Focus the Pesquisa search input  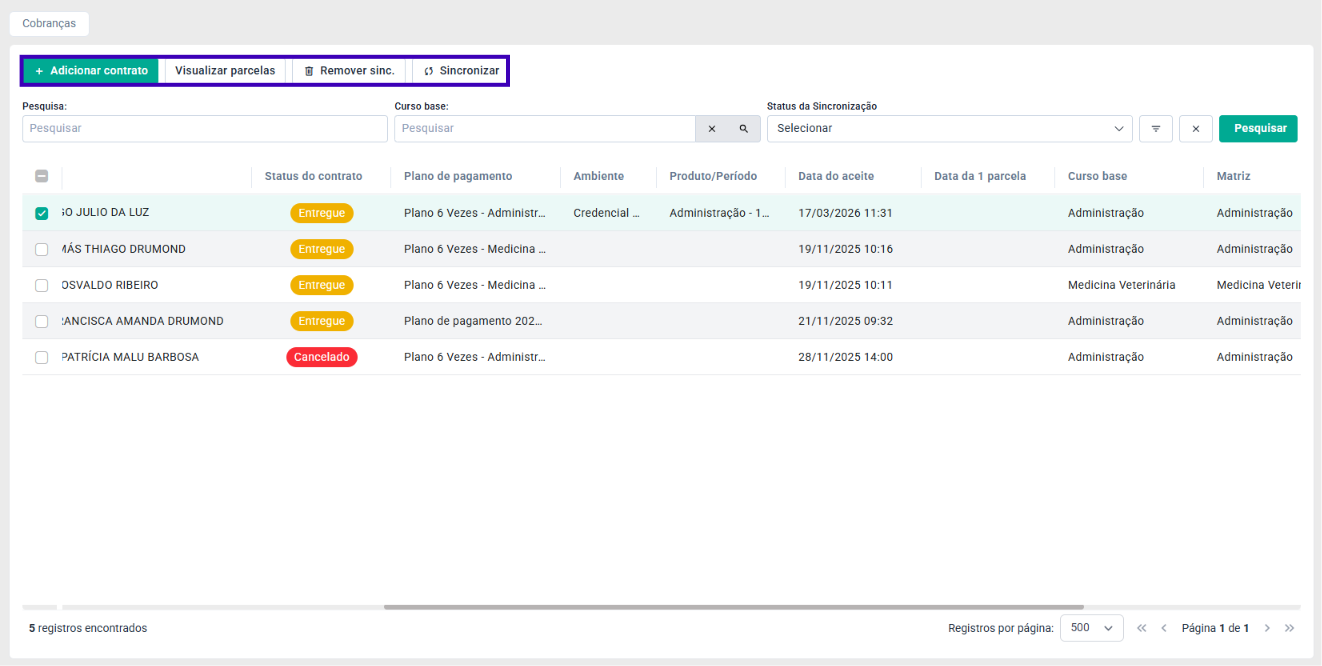(x=205, y=128)
